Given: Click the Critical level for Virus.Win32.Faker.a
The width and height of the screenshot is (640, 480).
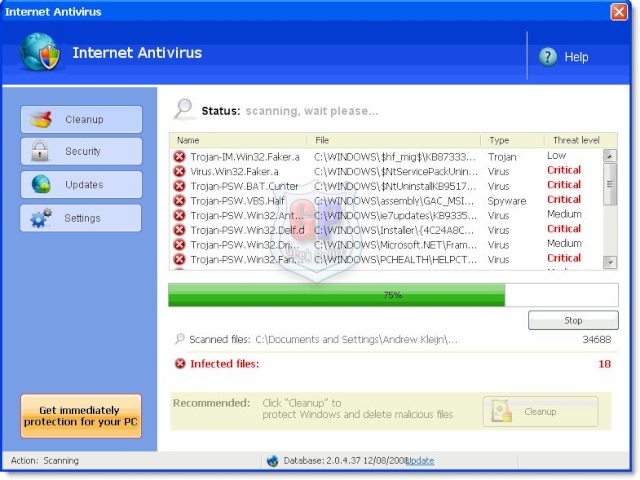Looking at the screenshot, I should [x=564, y=170].
